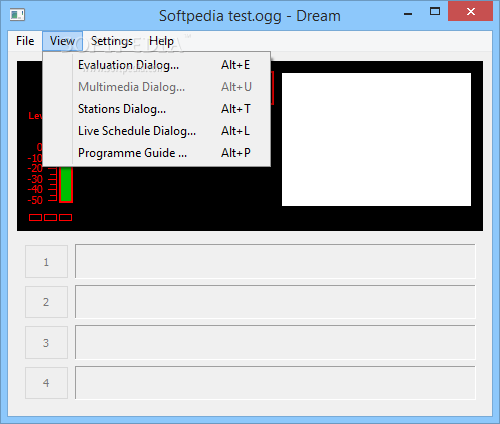
Task: Open Live Schedule Dialog... entry
Action: click(157, 131)
